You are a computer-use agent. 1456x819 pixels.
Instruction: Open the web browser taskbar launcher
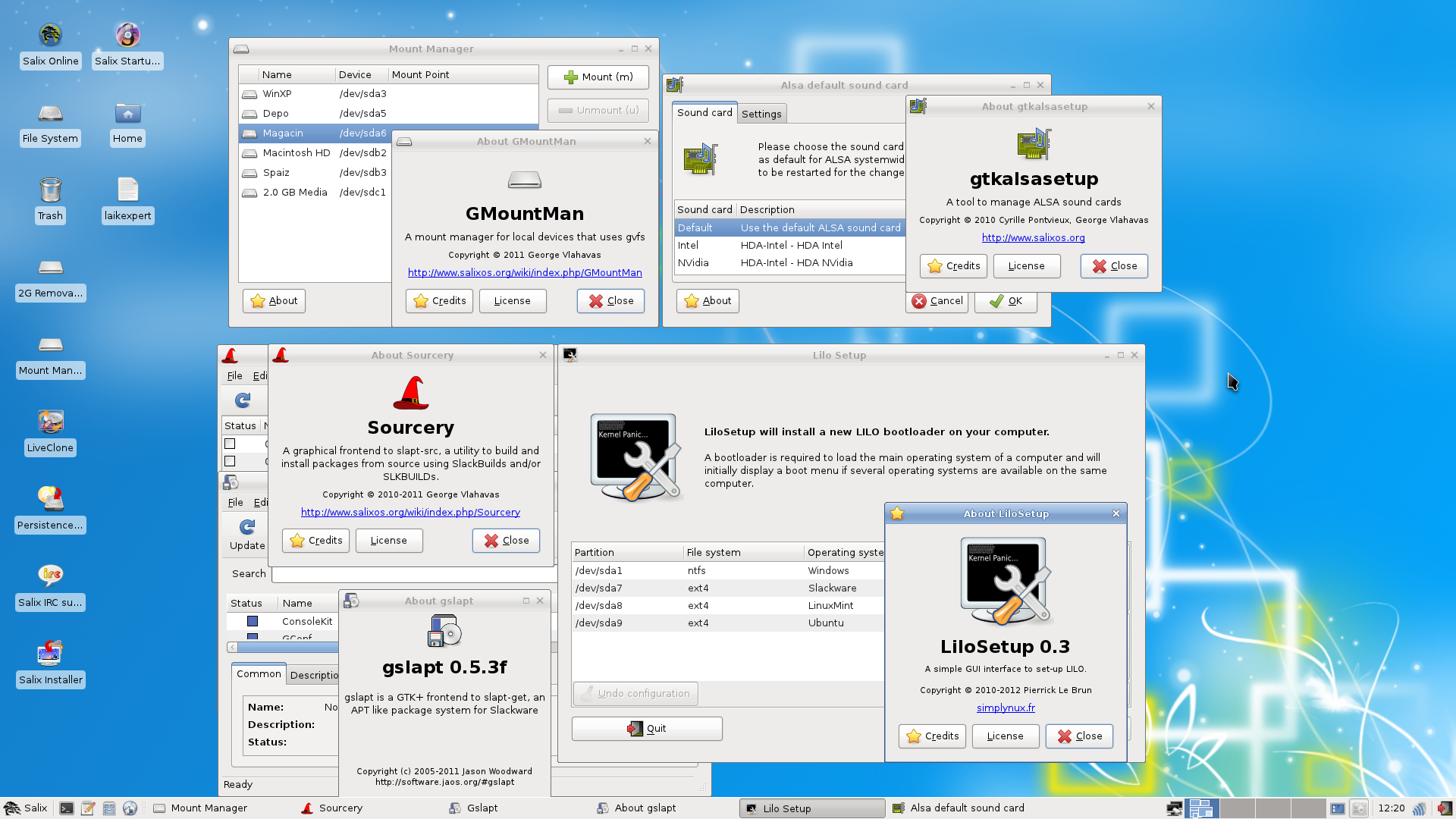[130, 808]
